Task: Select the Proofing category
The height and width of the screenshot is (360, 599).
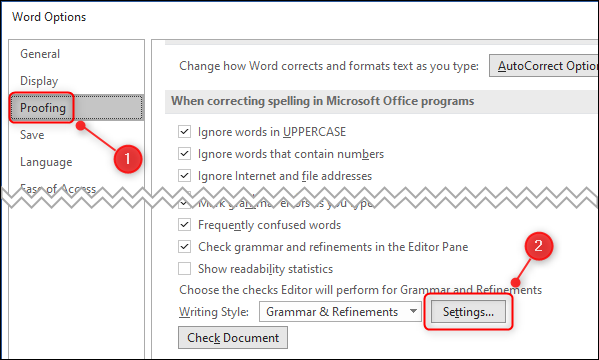Action: click(77, 108)
